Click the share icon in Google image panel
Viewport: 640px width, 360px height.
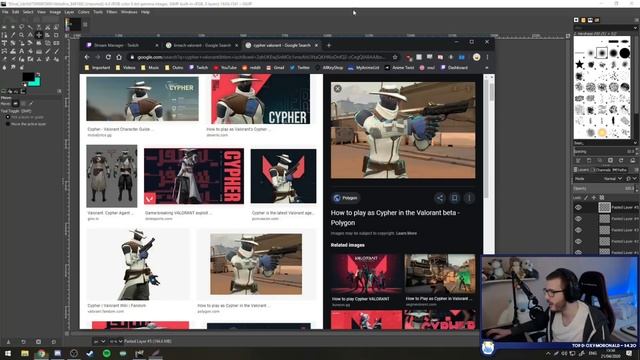[440, 198]
